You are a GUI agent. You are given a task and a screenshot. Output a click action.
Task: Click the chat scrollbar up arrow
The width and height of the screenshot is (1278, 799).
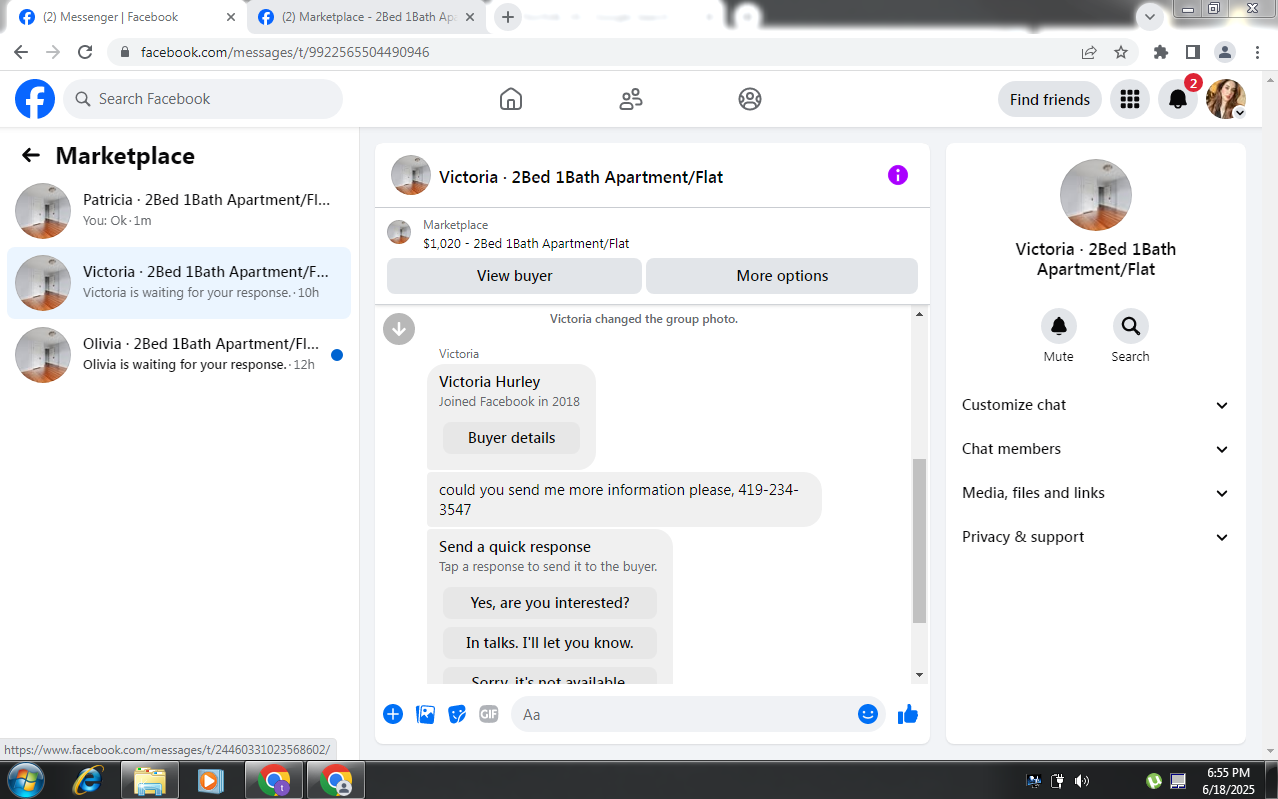(x=920, y=315)
